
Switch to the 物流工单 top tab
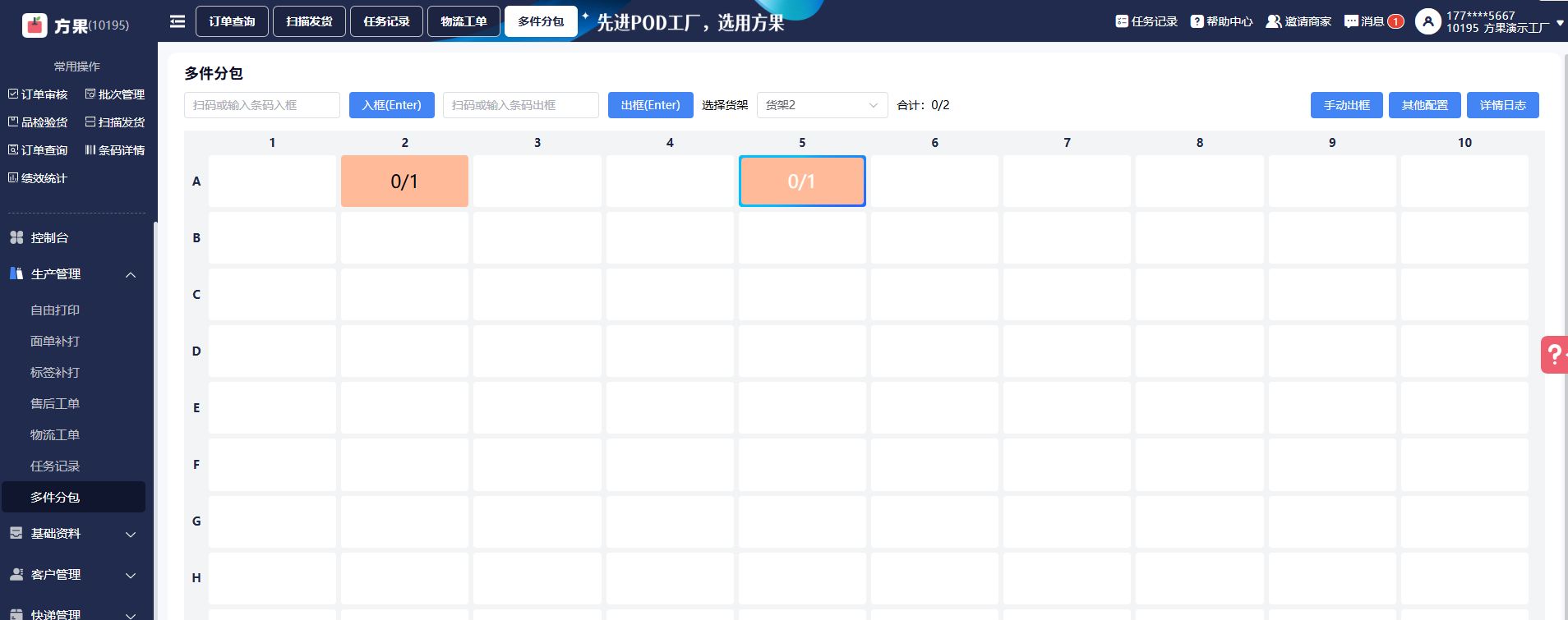(463, 21)
